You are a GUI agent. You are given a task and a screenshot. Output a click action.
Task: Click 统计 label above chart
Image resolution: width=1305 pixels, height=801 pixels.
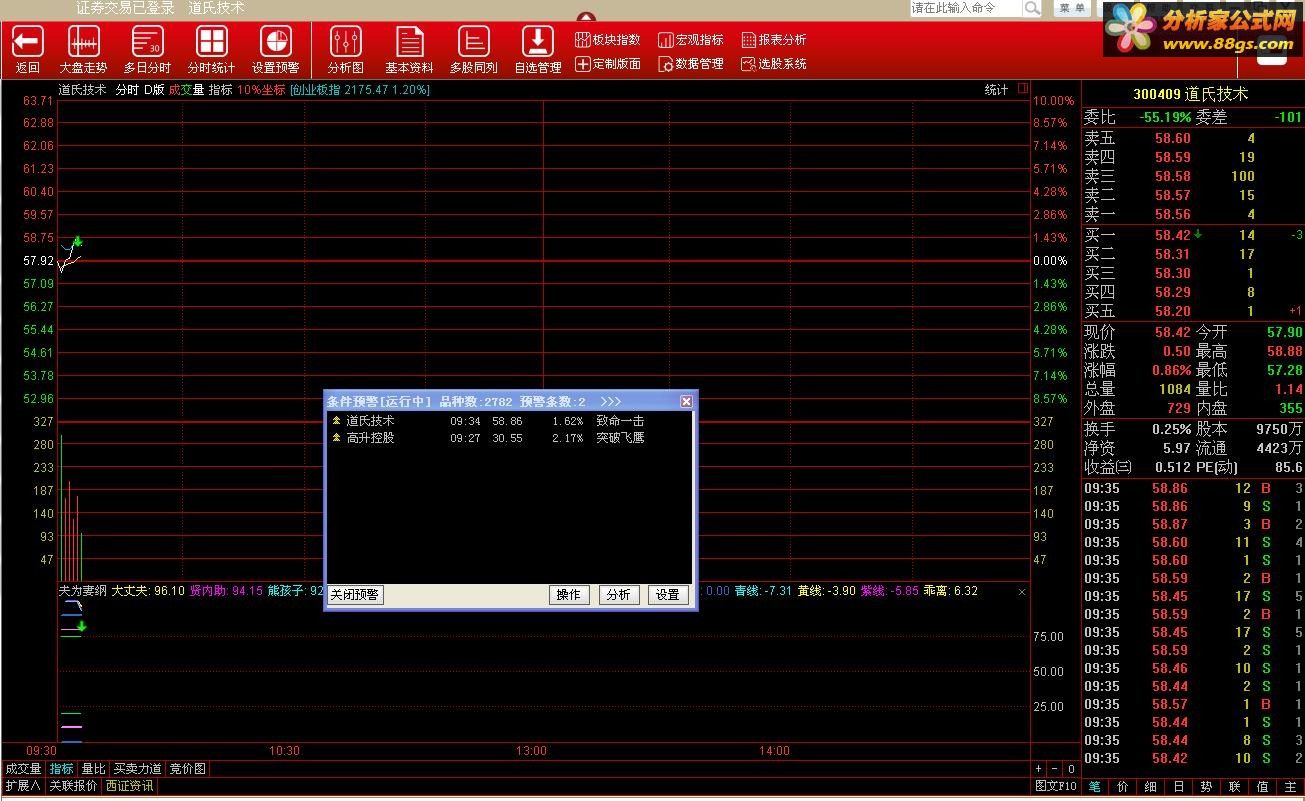point(996,90)
